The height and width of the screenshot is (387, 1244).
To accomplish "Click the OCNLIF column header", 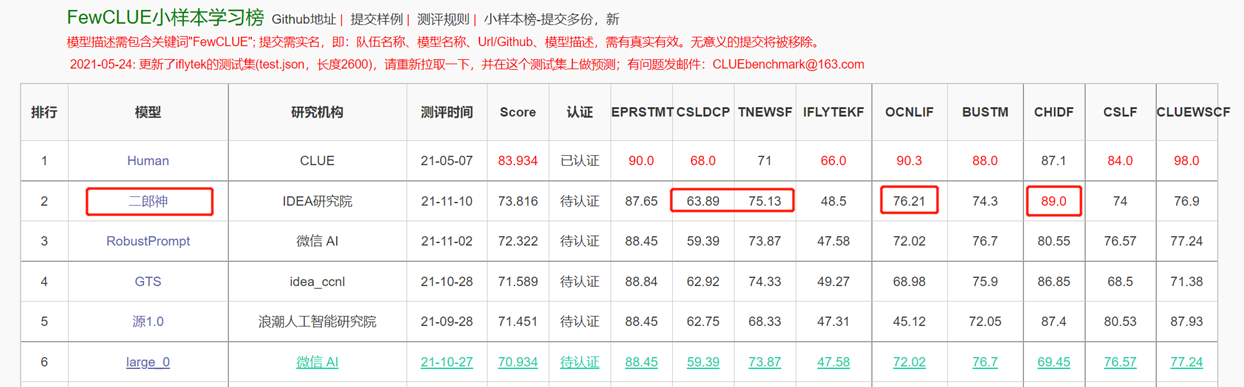I will click(x=909, y=113).
